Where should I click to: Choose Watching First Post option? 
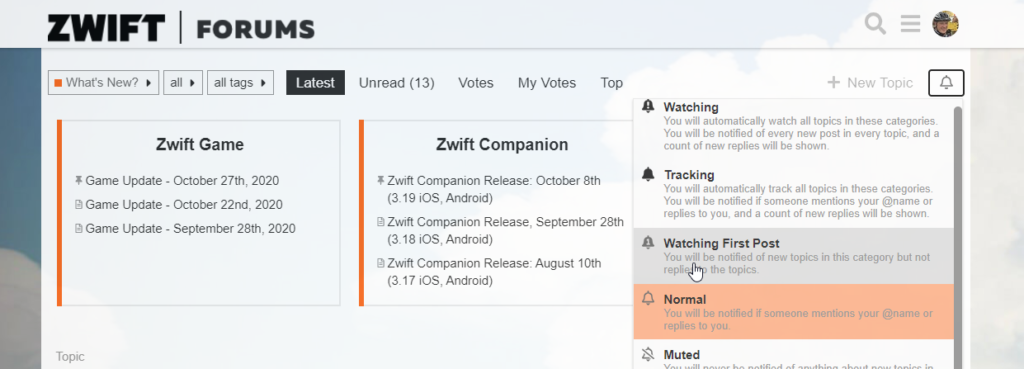pyautogui.click(x=793, y=256)
